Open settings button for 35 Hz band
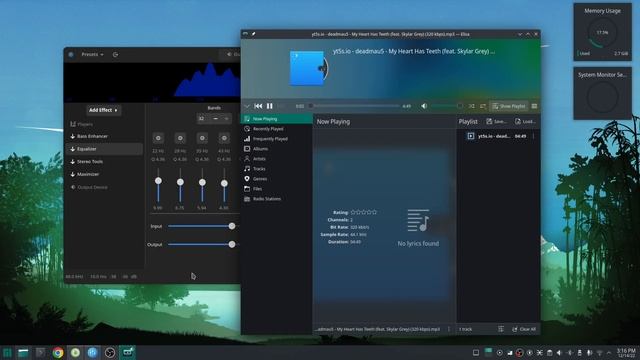Viewport: 640px width, 360px height. click(x=202, y=138)
